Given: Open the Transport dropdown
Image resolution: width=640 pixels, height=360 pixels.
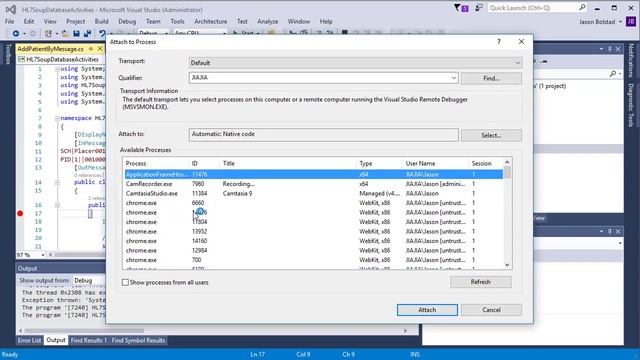Looking at the screenshot, I should [x=517, y=63].
